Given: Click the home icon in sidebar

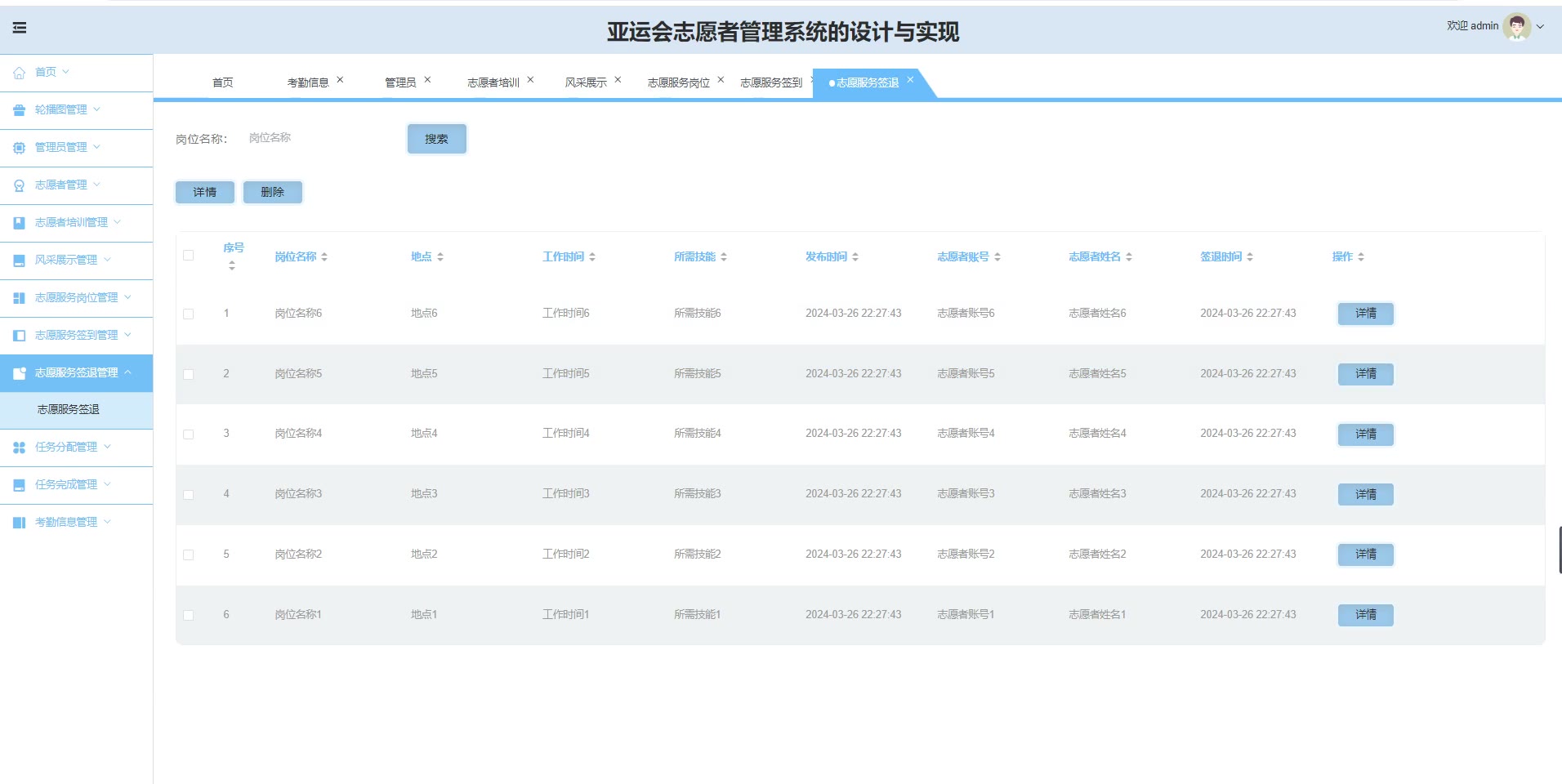Looking at the screenshot, I should (x=19, y=73).
